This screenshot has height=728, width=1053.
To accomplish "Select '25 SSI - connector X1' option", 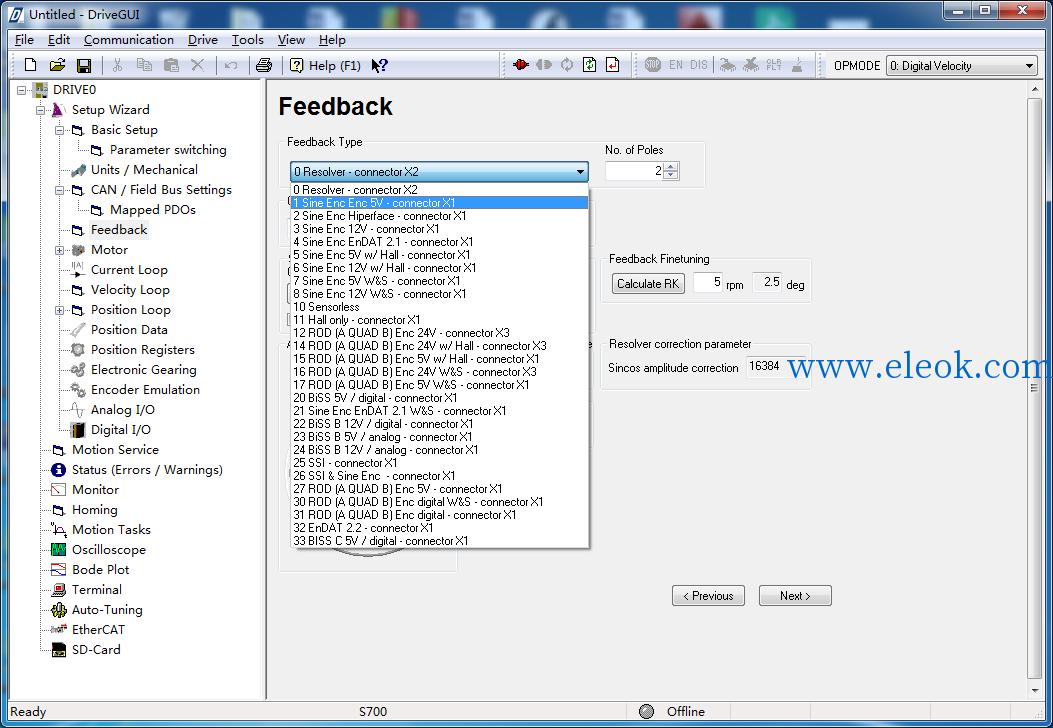I will click(440, 463).
